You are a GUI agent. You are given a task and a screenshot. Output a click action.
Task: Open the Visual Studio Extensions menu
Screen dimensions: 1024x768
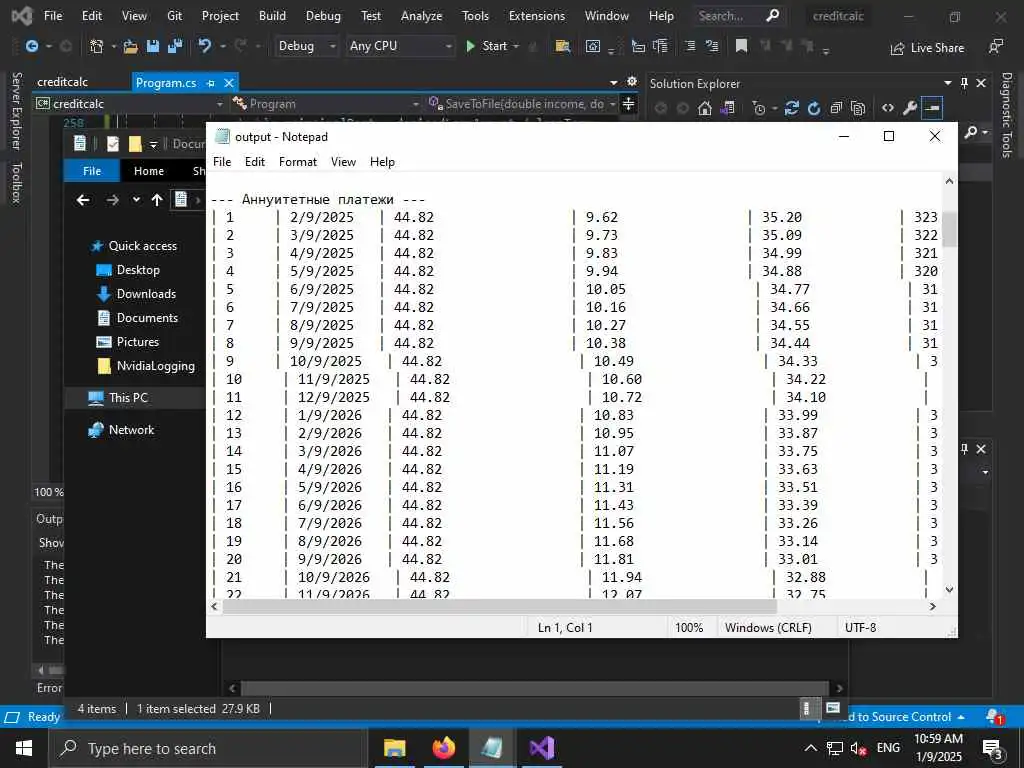point(537,16)
